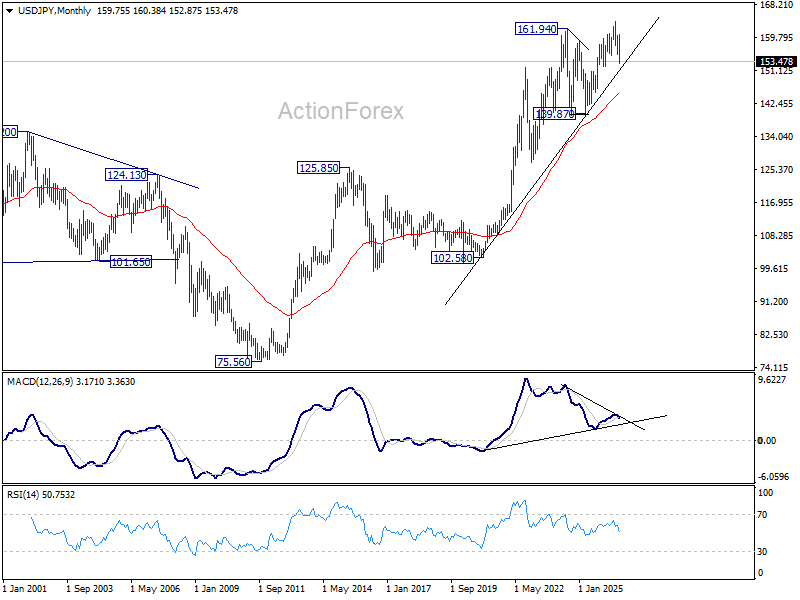Click the 168.210 top price scale label
The height and width of the screenshot is (600, 800).
776,5
